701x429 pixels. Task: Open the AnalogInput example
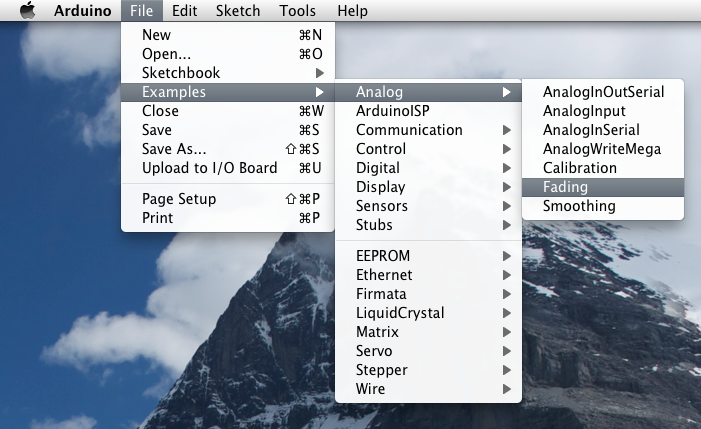click(603, 111)
